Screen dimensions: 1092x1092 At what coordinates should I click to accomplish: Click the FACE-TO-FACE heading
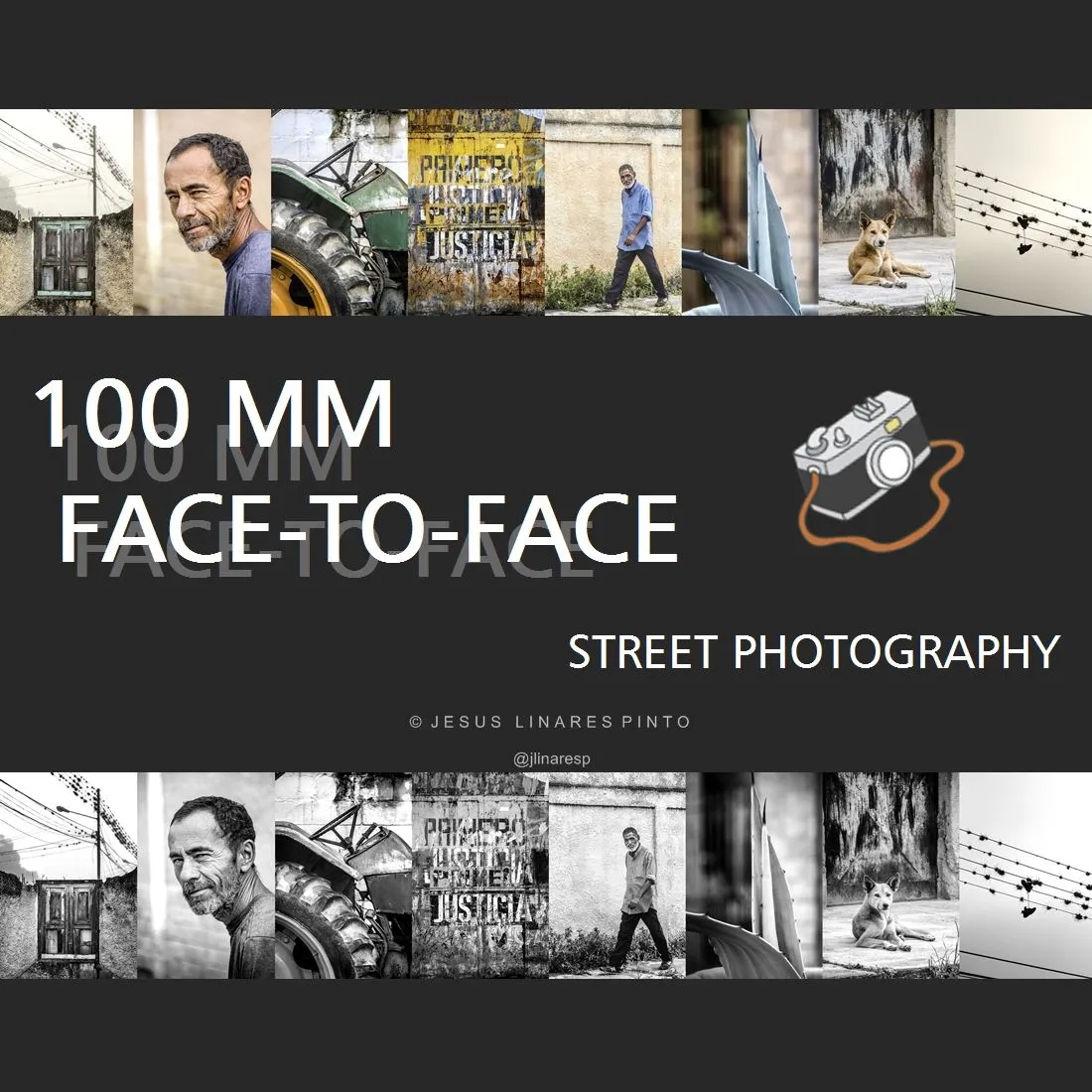(x=368, y=528)
